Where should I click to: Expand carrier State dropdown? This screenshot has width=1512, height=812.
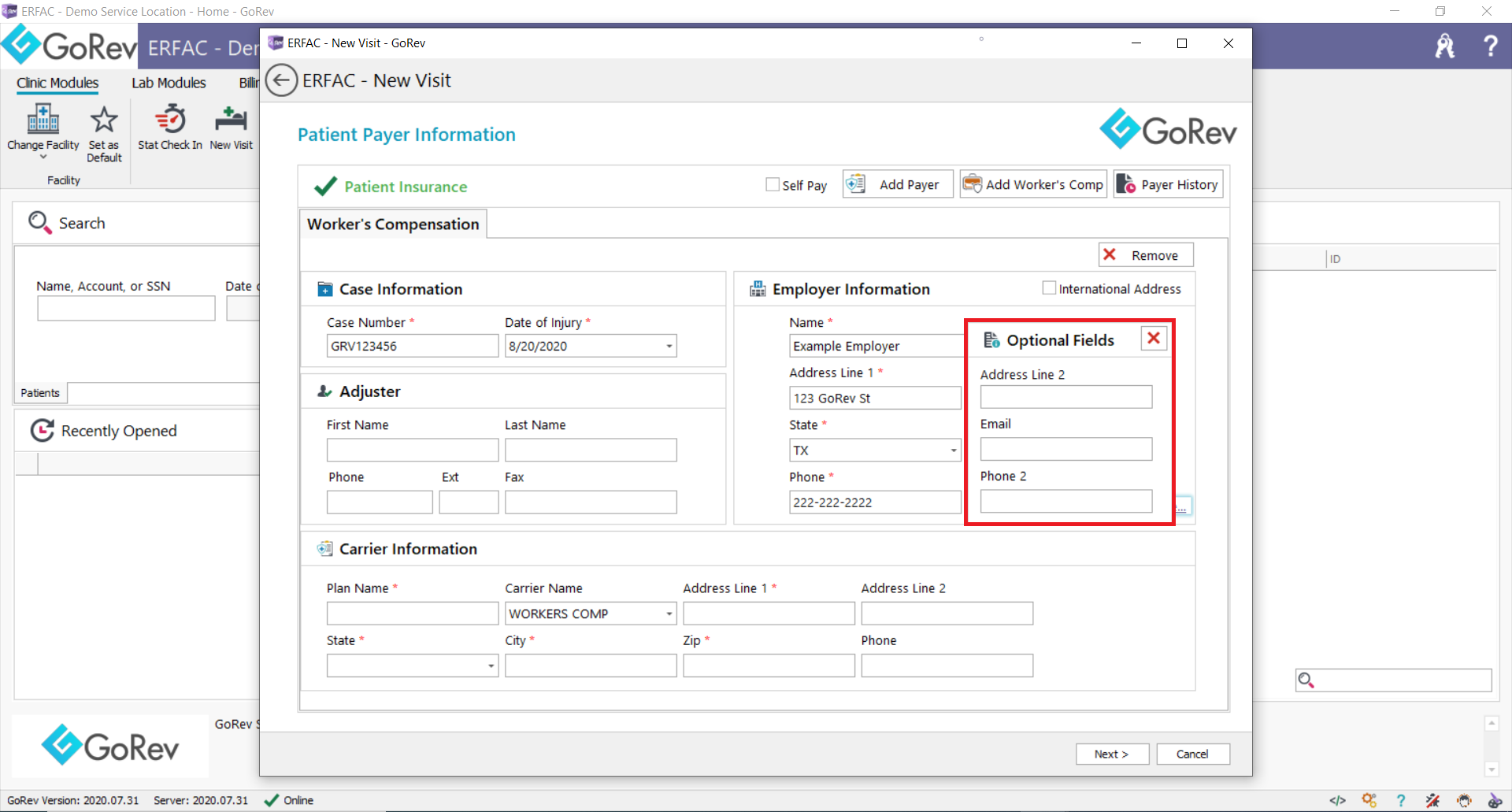tap(491, 666)
